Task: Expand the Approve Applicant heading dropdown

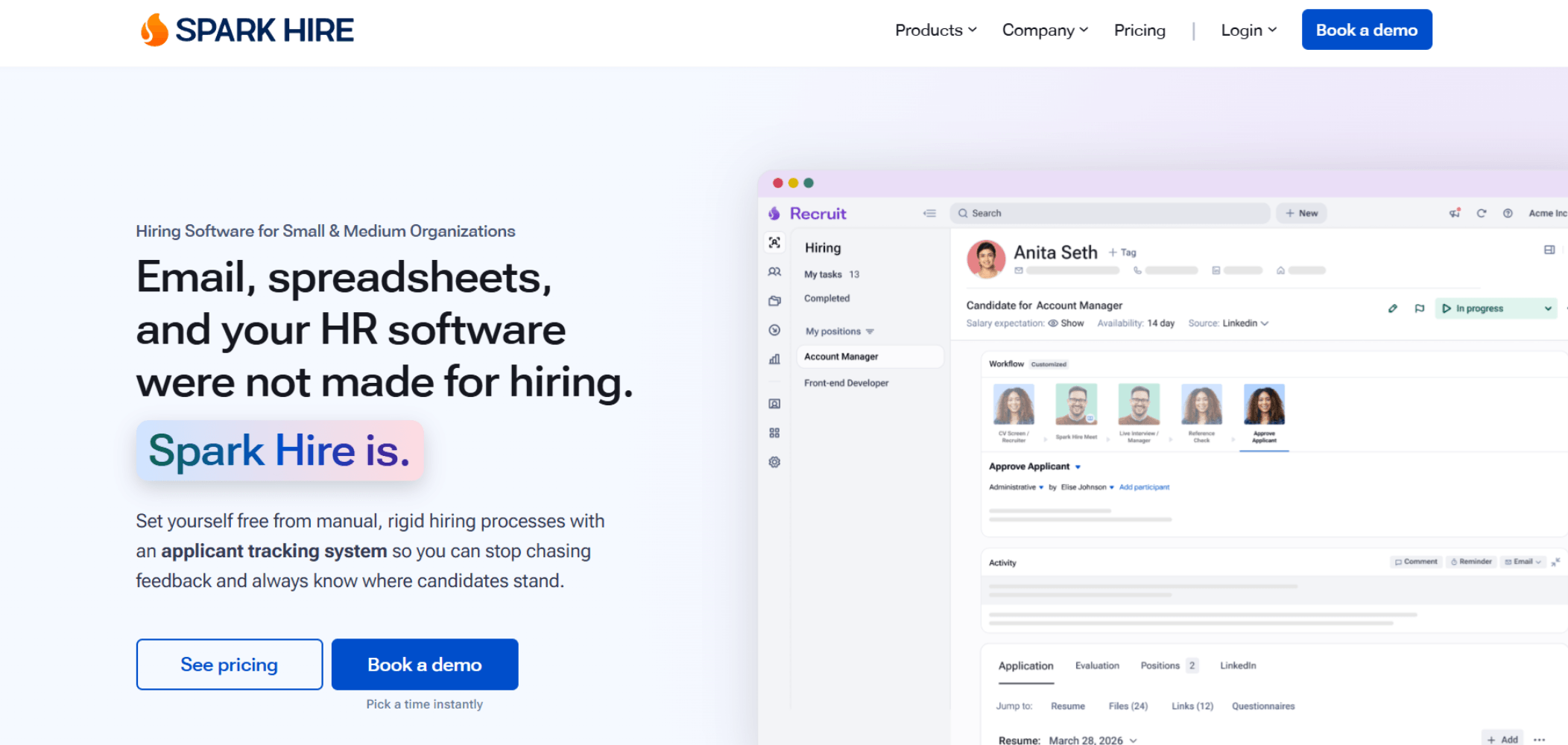Action: click(1078, 467)
